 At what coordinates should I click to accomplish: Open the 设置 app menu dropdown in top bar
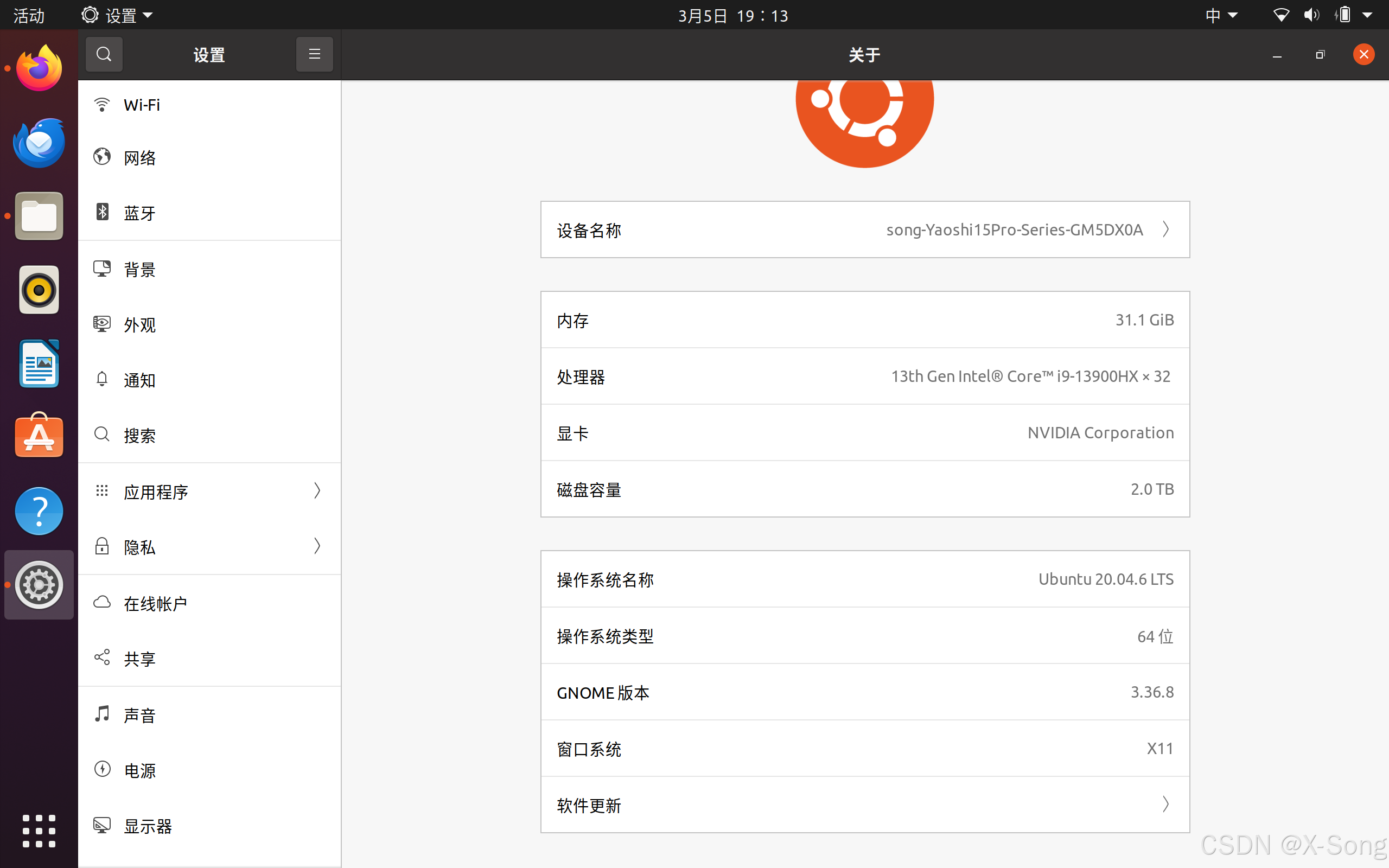117,15
